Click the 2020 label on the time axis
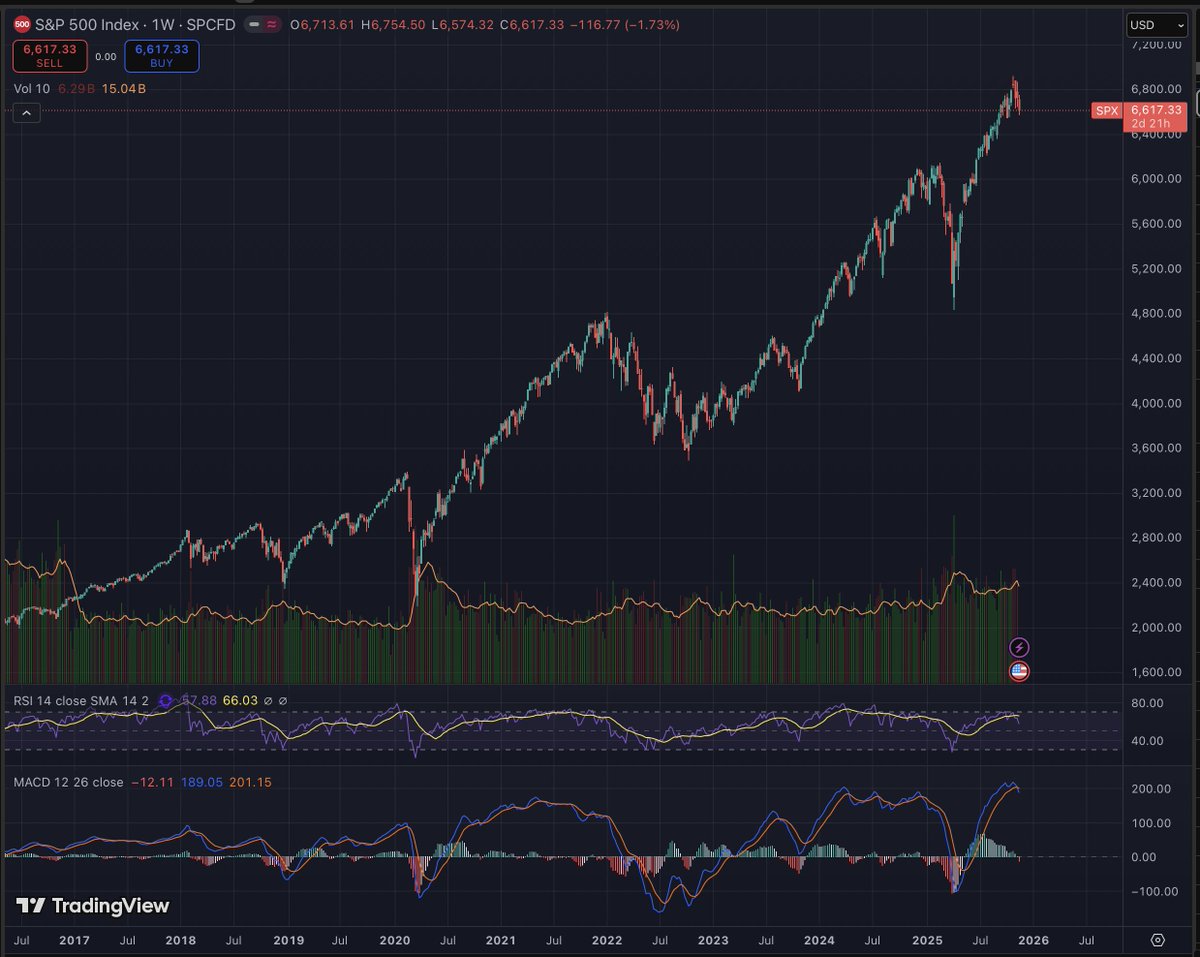The height and width of the screenshot is (957, 1200). coord(395,940)
